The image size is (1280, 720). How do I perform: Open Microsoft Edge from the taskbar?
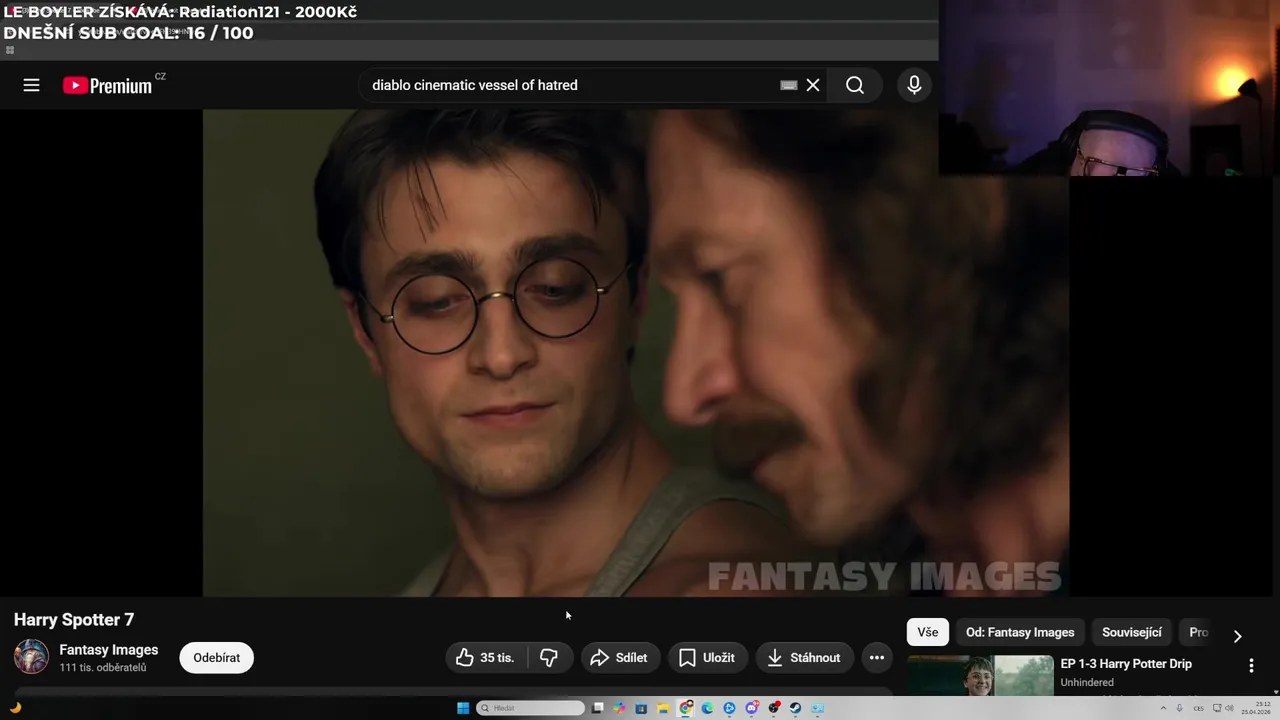tap(707, 708)
